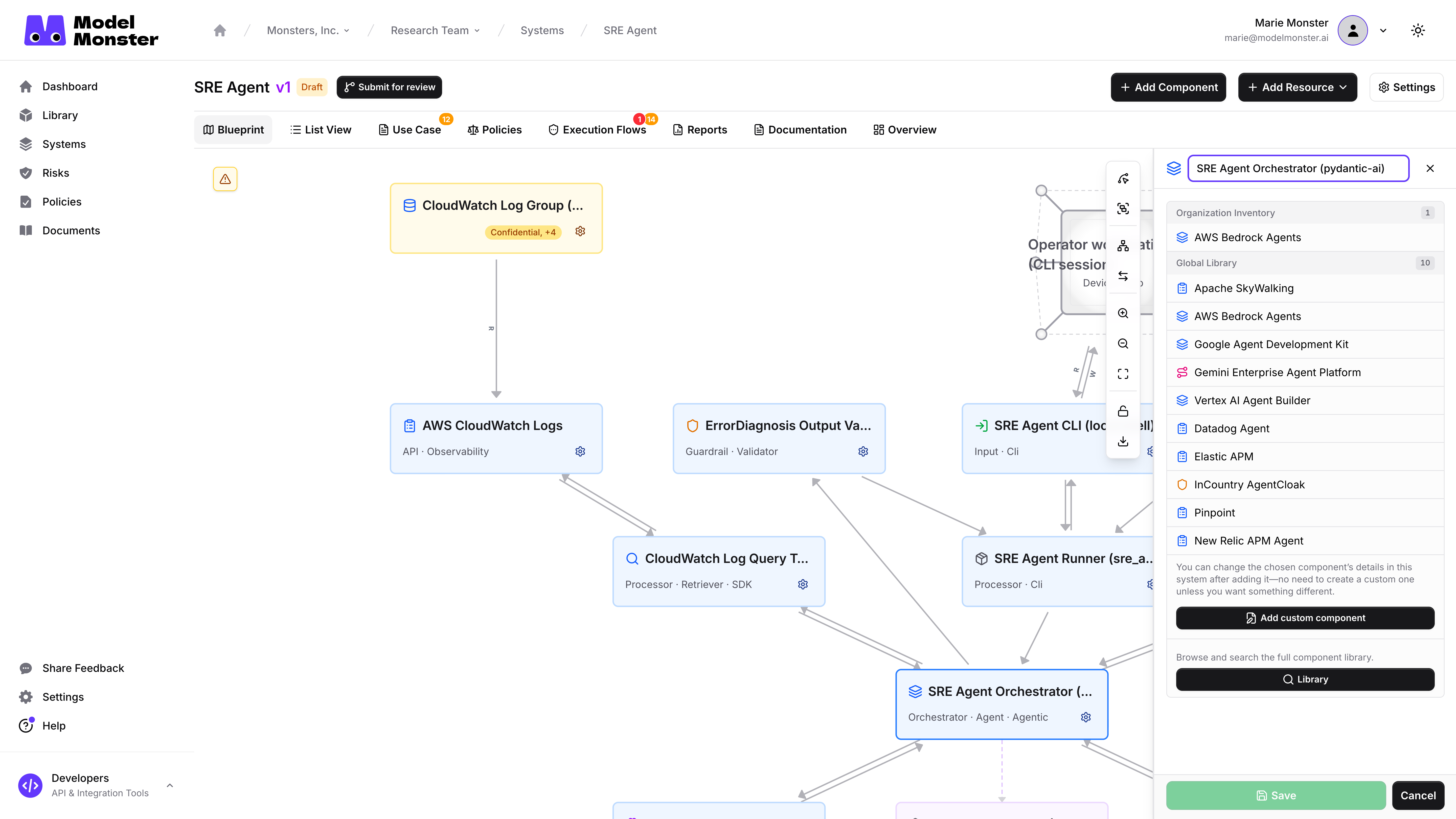This screenshot has width=1456, height=819.
Task: Close the component side panel
Action: [x=1430, y=168]
